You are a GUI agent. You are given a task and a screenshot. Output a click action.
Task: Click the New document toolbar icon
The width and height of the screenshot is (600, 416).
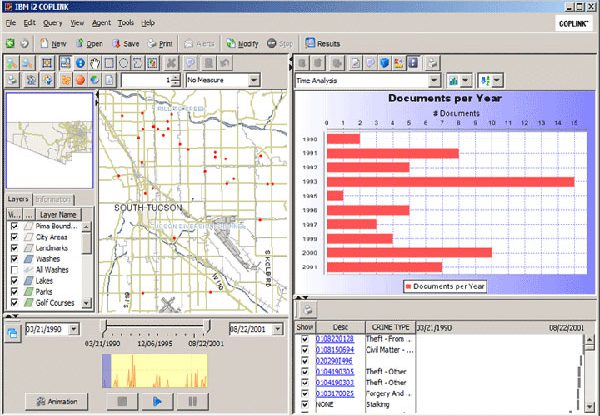click(53, 44)
